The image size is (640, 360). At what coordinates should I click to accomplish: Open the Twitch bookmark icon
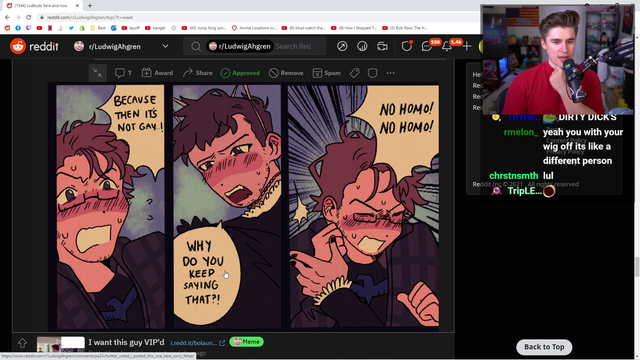[x=29, y=28]
